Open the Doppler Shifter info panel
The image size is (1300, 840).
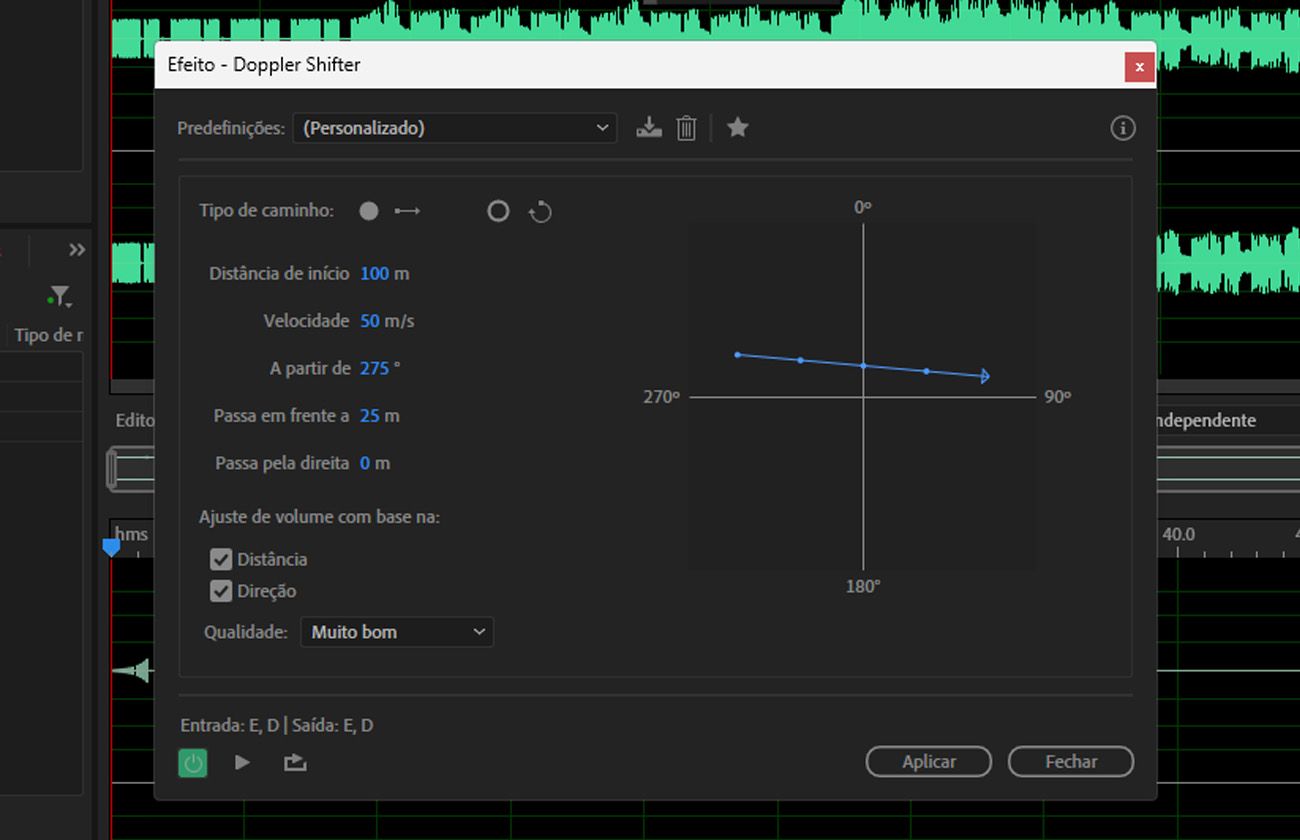(1122, 128)
